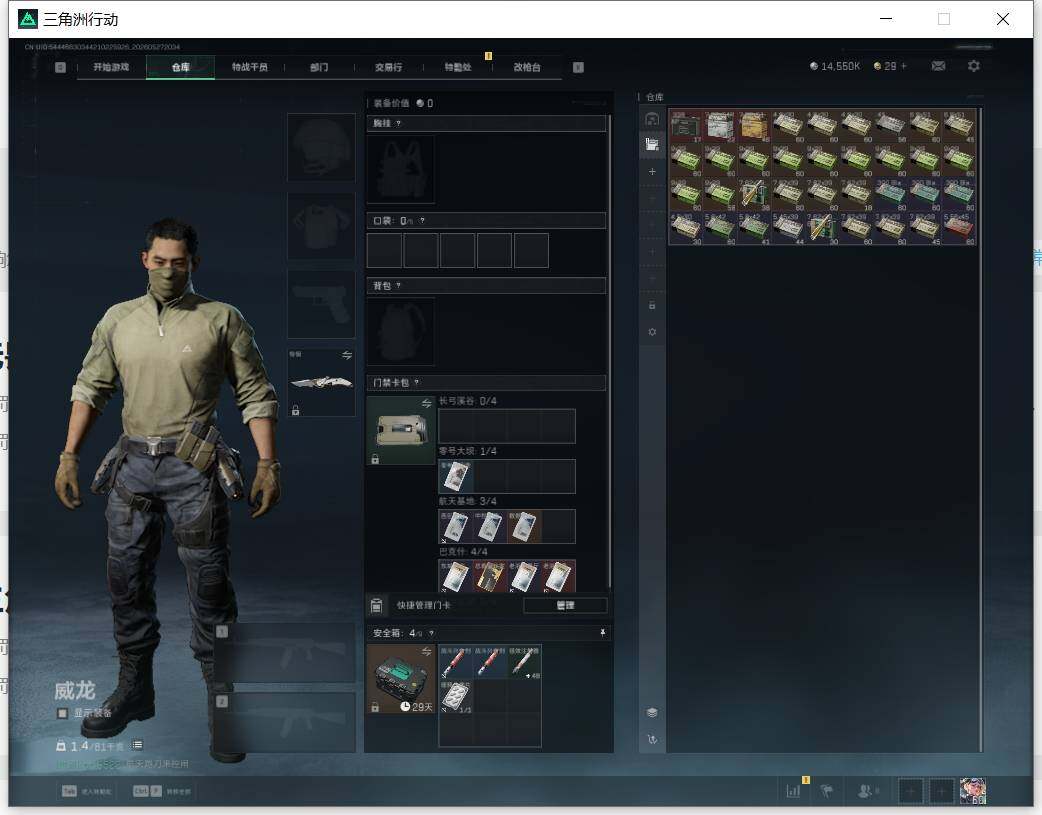Image resolution: width=1042 pixels, height=815 pixels.
Task: Select the equipped knife slot
Action: tap(321, 382)
